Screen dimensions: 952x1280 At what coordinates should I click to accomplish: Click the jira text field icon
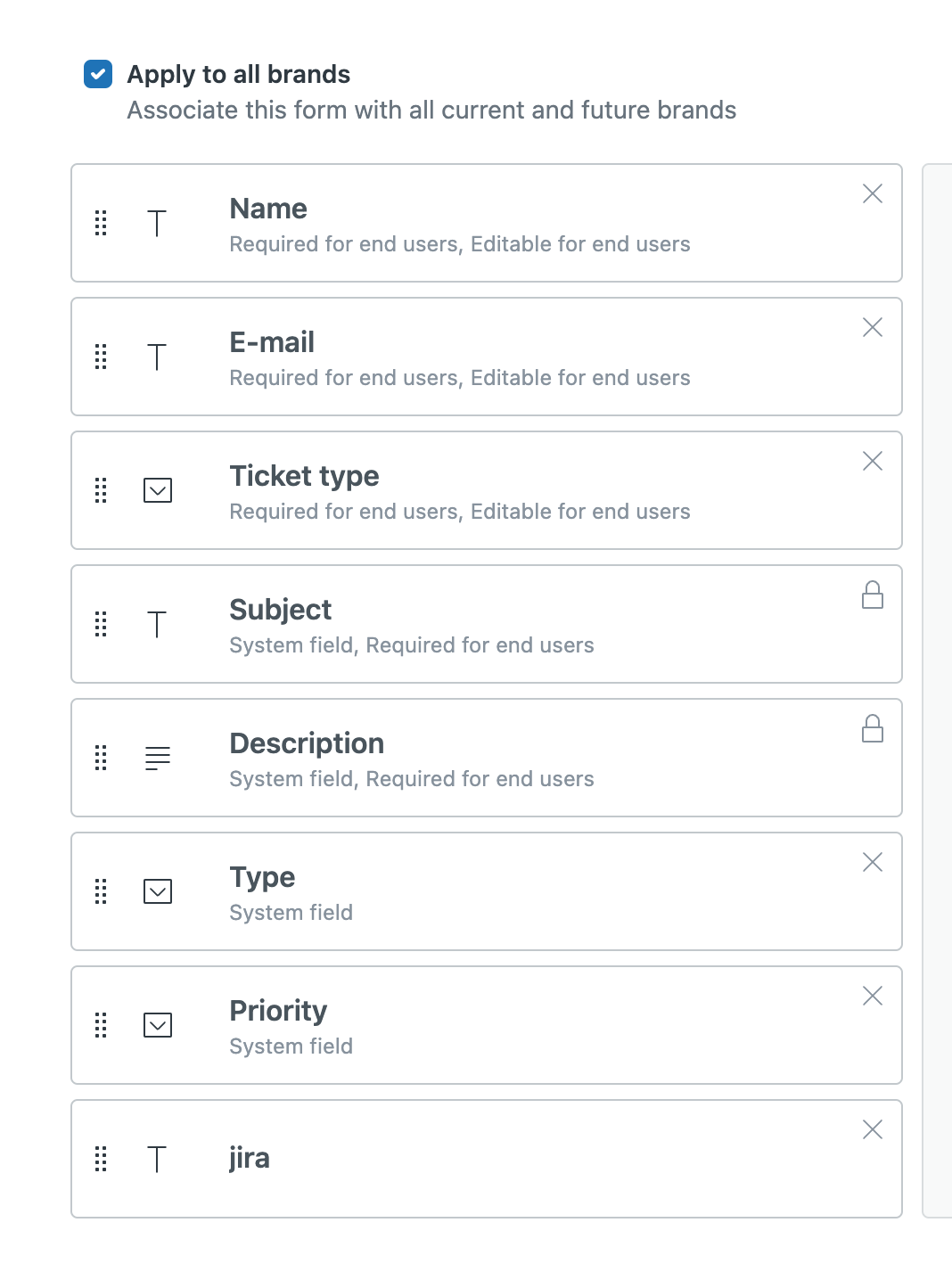pos(157,1159)
